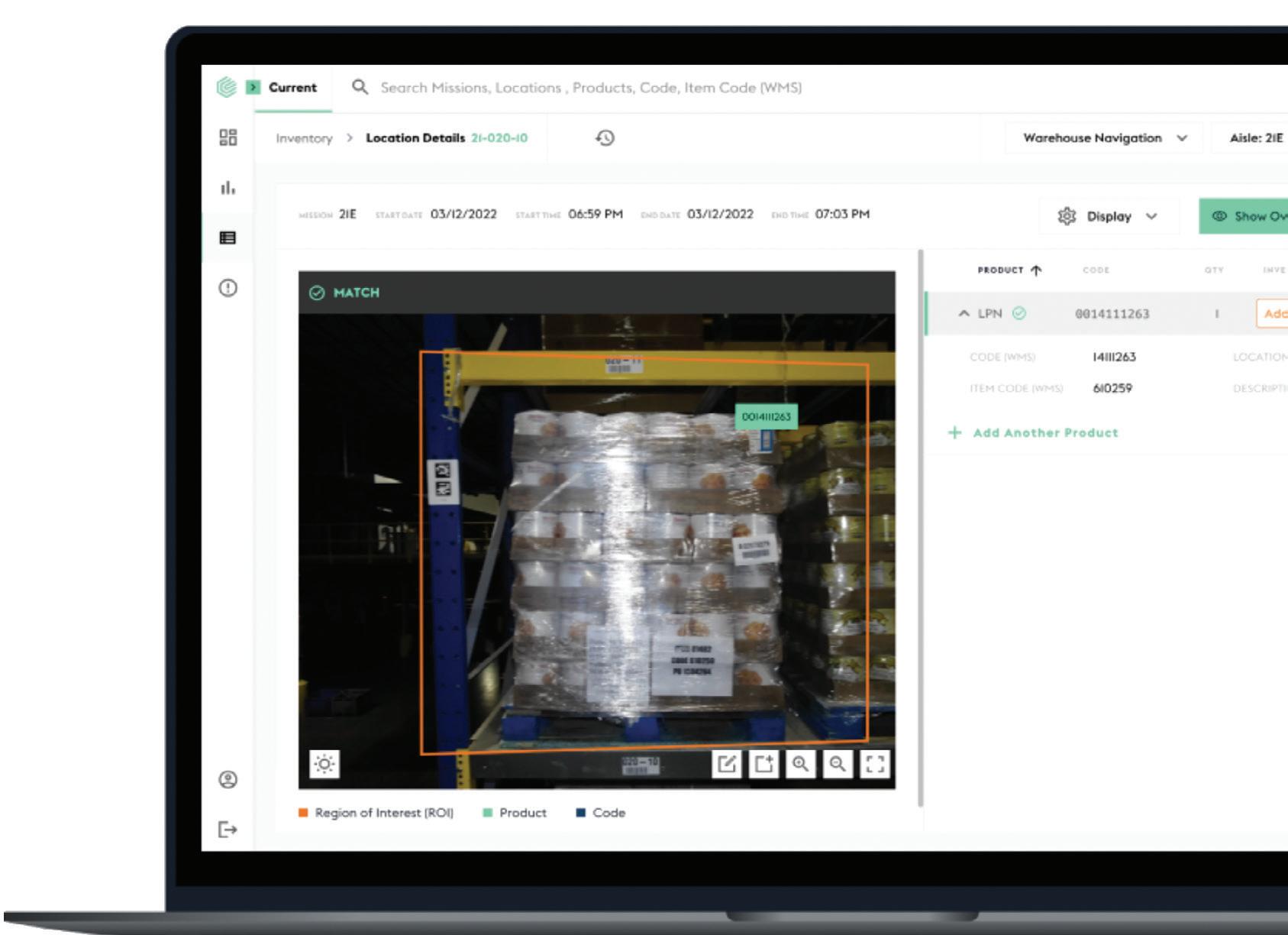This screenshot has height=935, width=1288.
Task: Click the QTY column header
Action: click(x=1214, y=270)
